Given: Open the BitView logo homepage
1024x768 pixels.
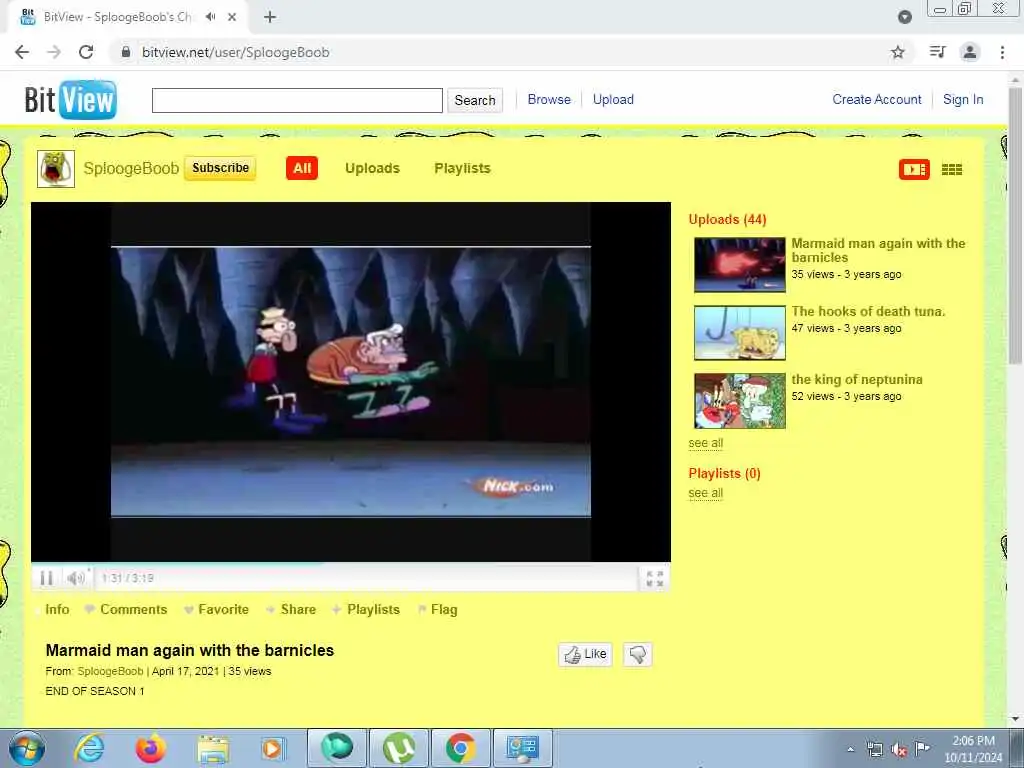Looking at the screenshot, I should 71,99.
